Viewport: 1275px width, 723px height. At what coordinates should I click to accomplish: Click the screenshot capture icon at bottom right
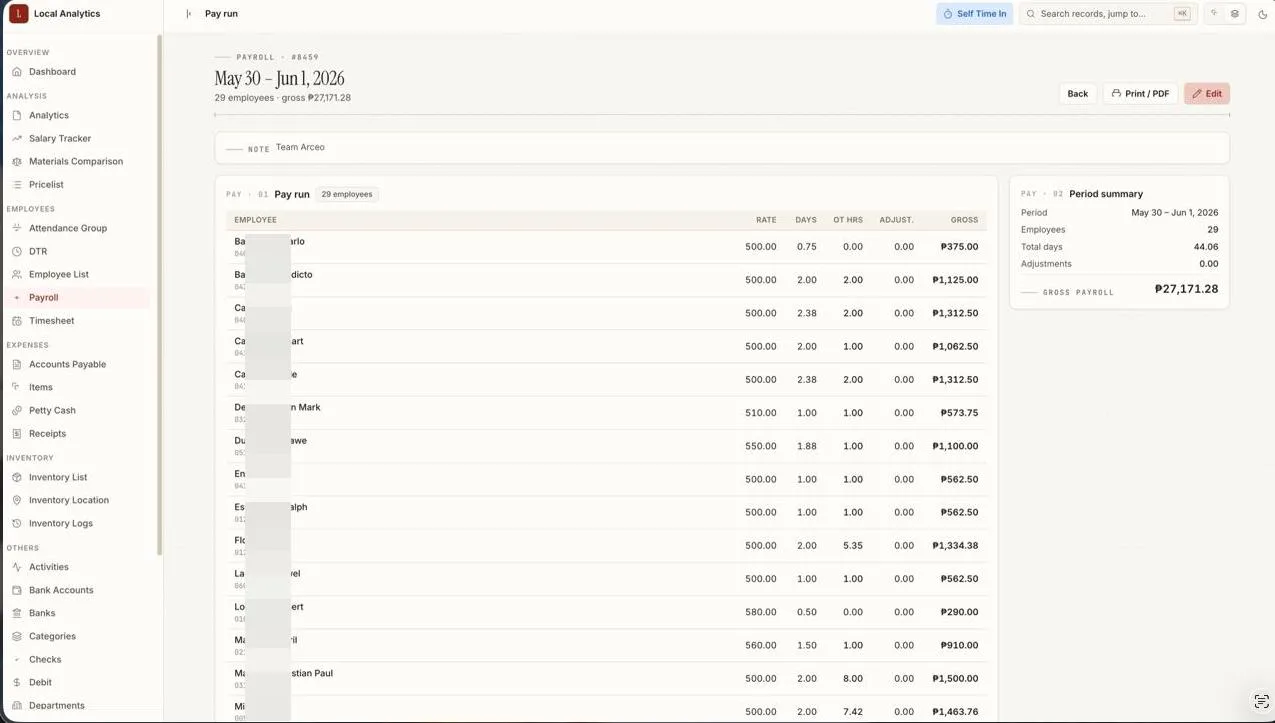pos(1262,701)
